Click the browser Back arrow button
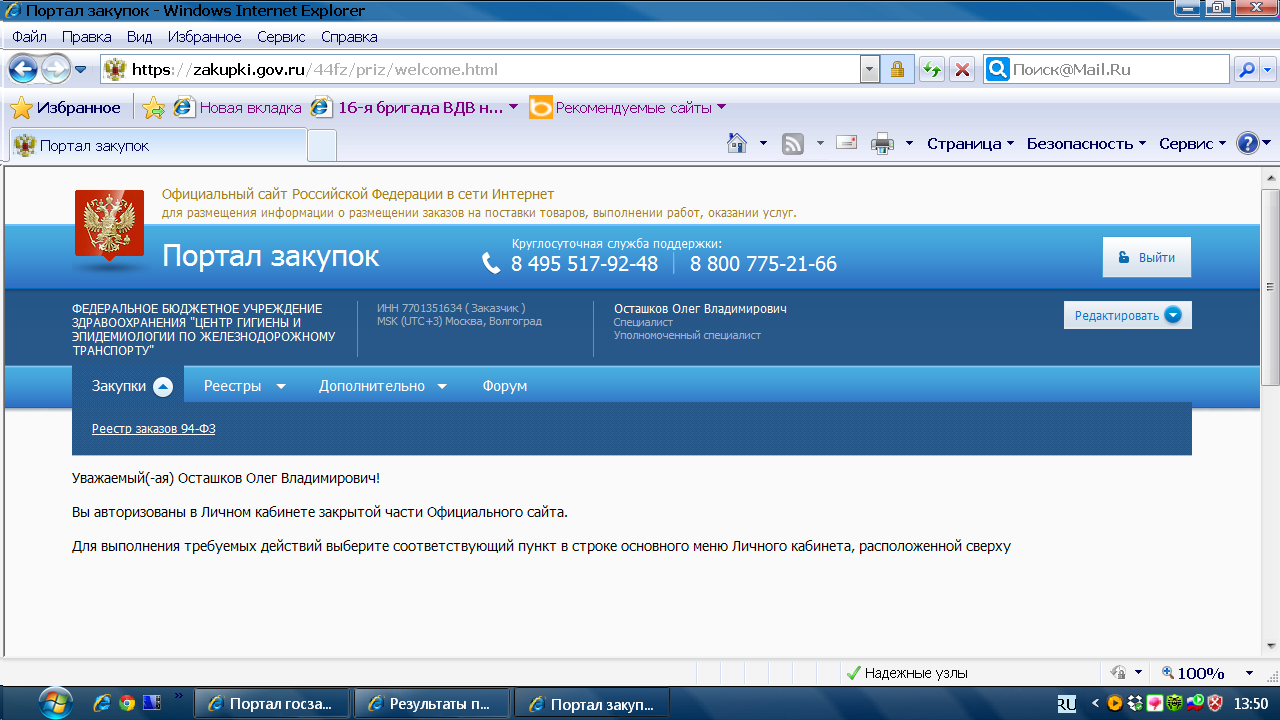Viewport: 1280px width, 720px height. 24,69
